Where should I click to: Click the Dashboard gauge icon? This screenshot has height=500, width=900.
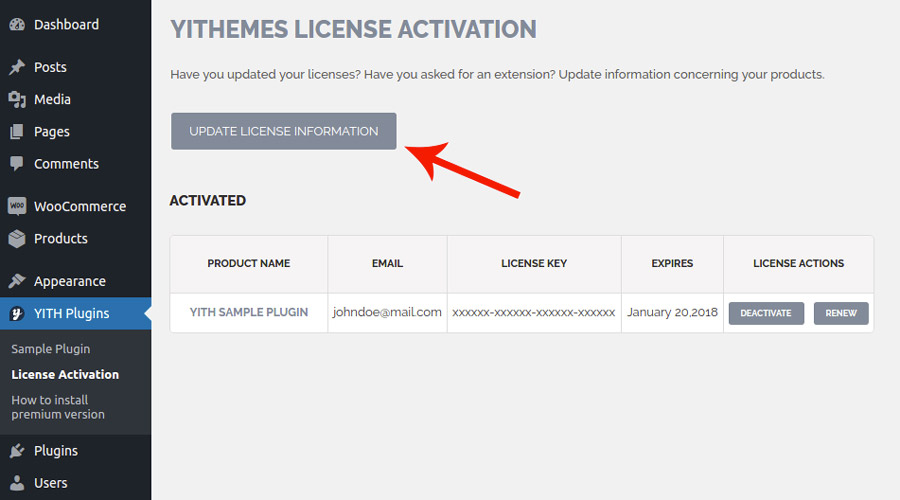(17, 25)
